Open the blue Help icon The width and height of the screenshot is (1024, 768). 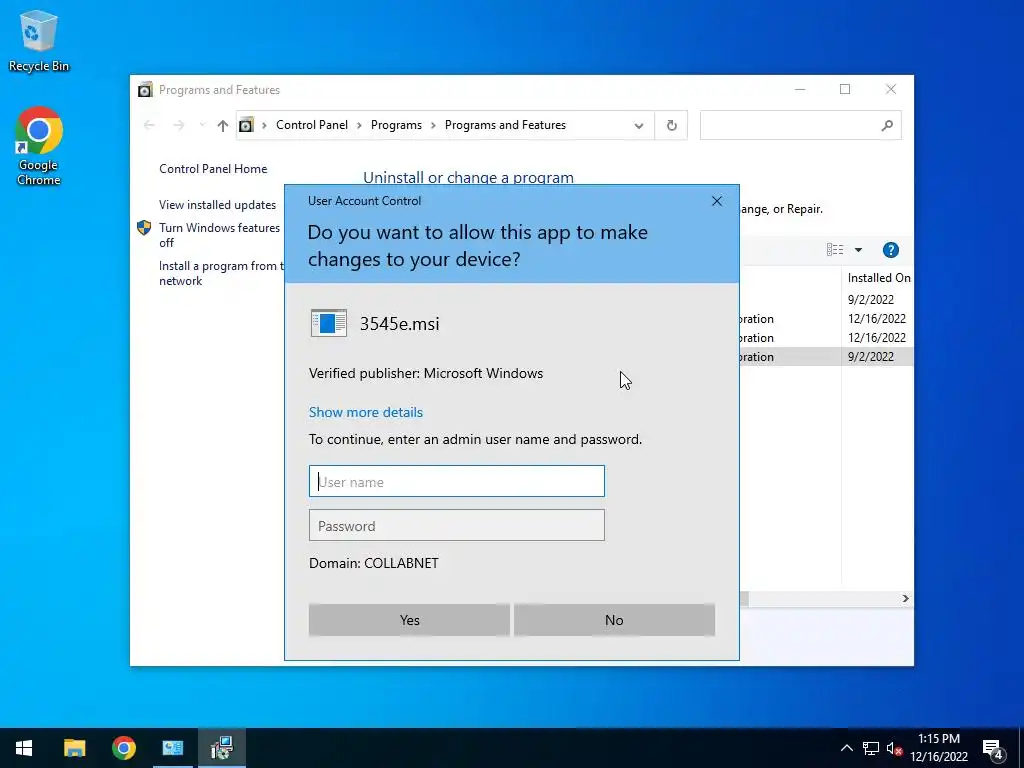pyautogui.click(x=890, y=249)
